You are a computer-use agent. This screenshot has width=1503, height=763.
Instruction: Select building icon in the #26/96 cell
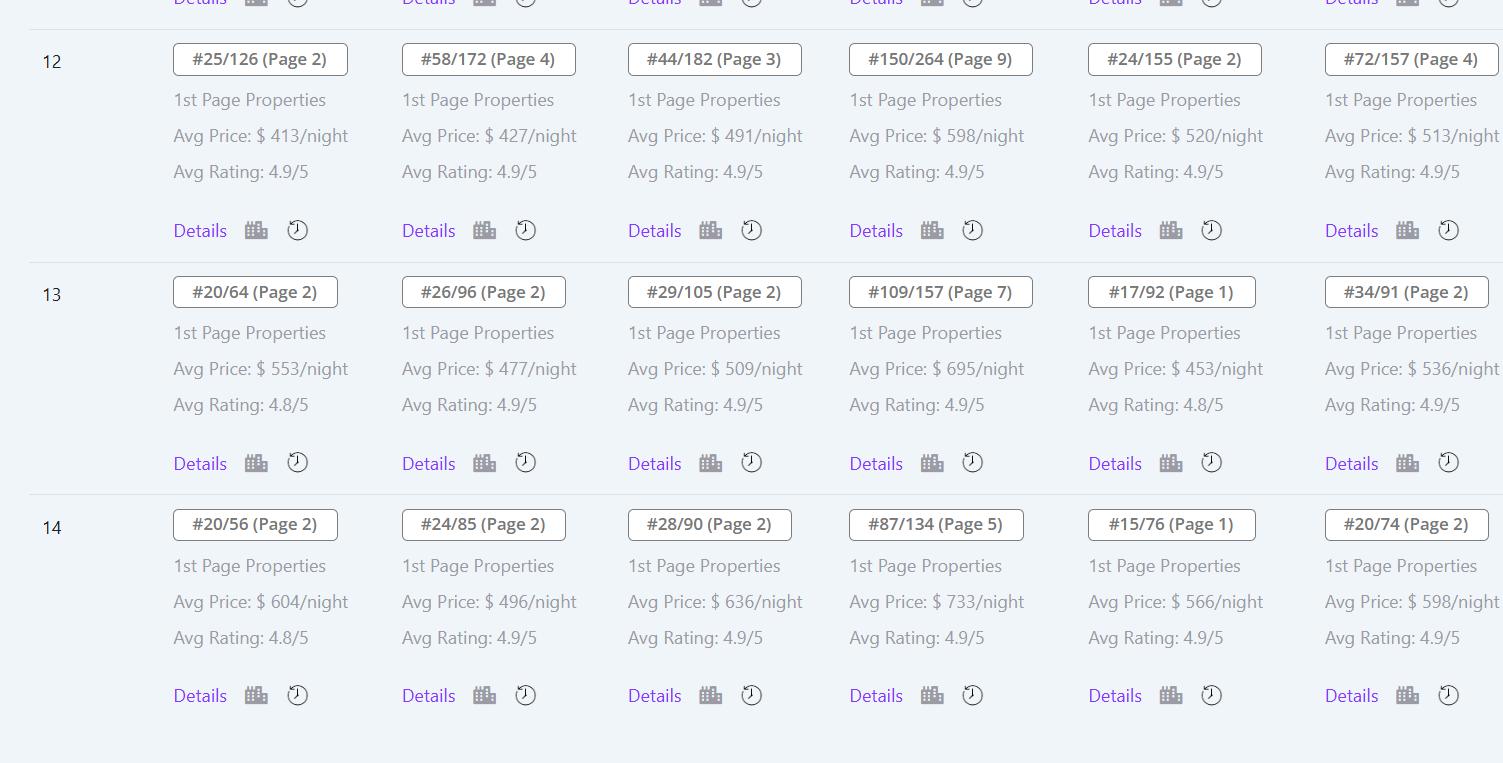[x=485, y=463]
